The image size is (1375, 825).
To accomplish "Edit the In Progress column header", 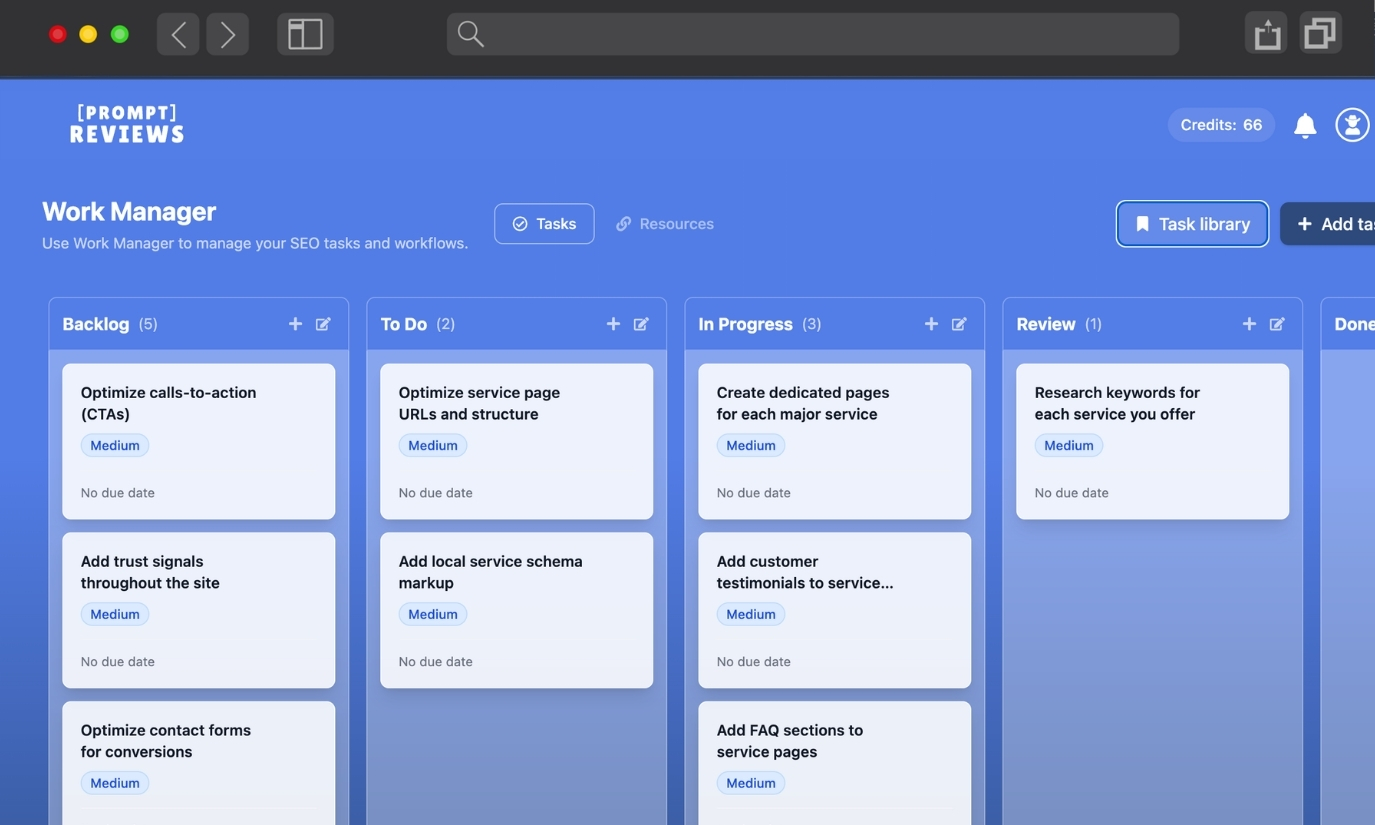I will click(959, 324).
